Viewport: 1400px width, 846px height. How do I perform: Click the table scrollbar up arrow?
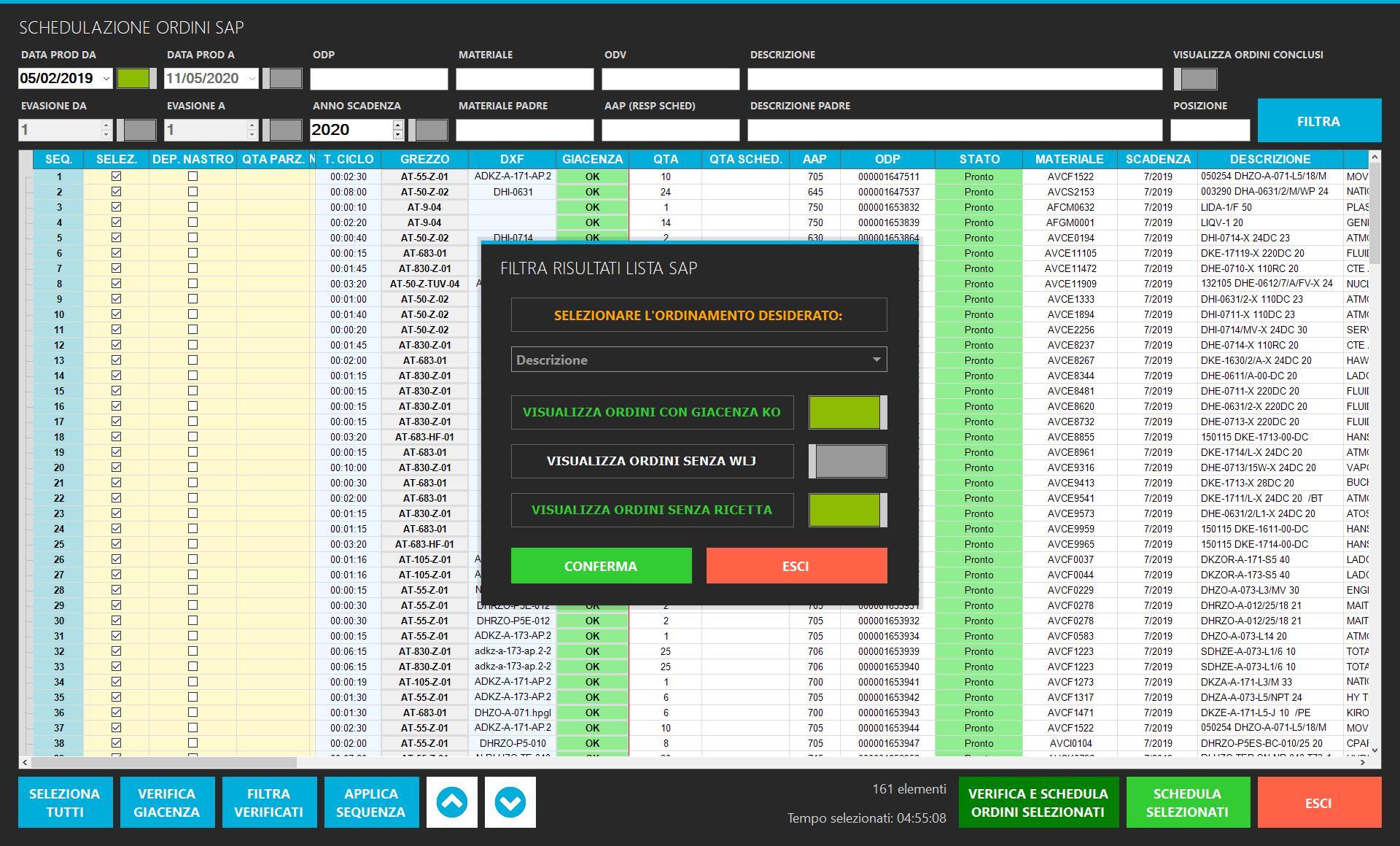pos(1374,156)
